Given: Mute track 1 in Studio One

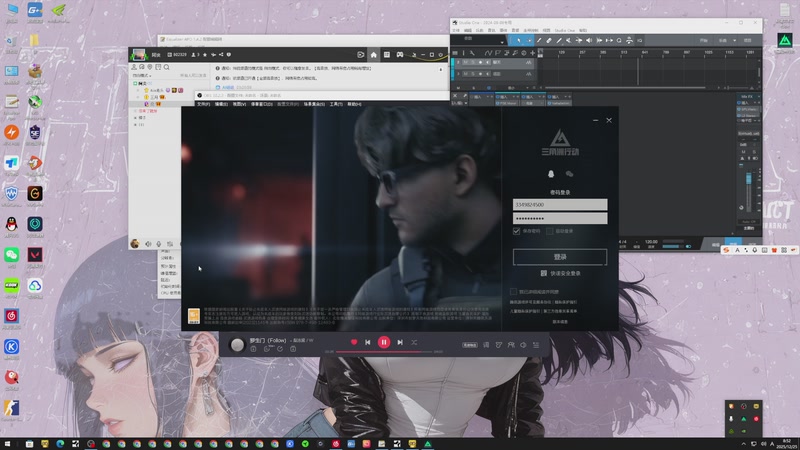Looking at the screenshot, I should coord(465,62).
